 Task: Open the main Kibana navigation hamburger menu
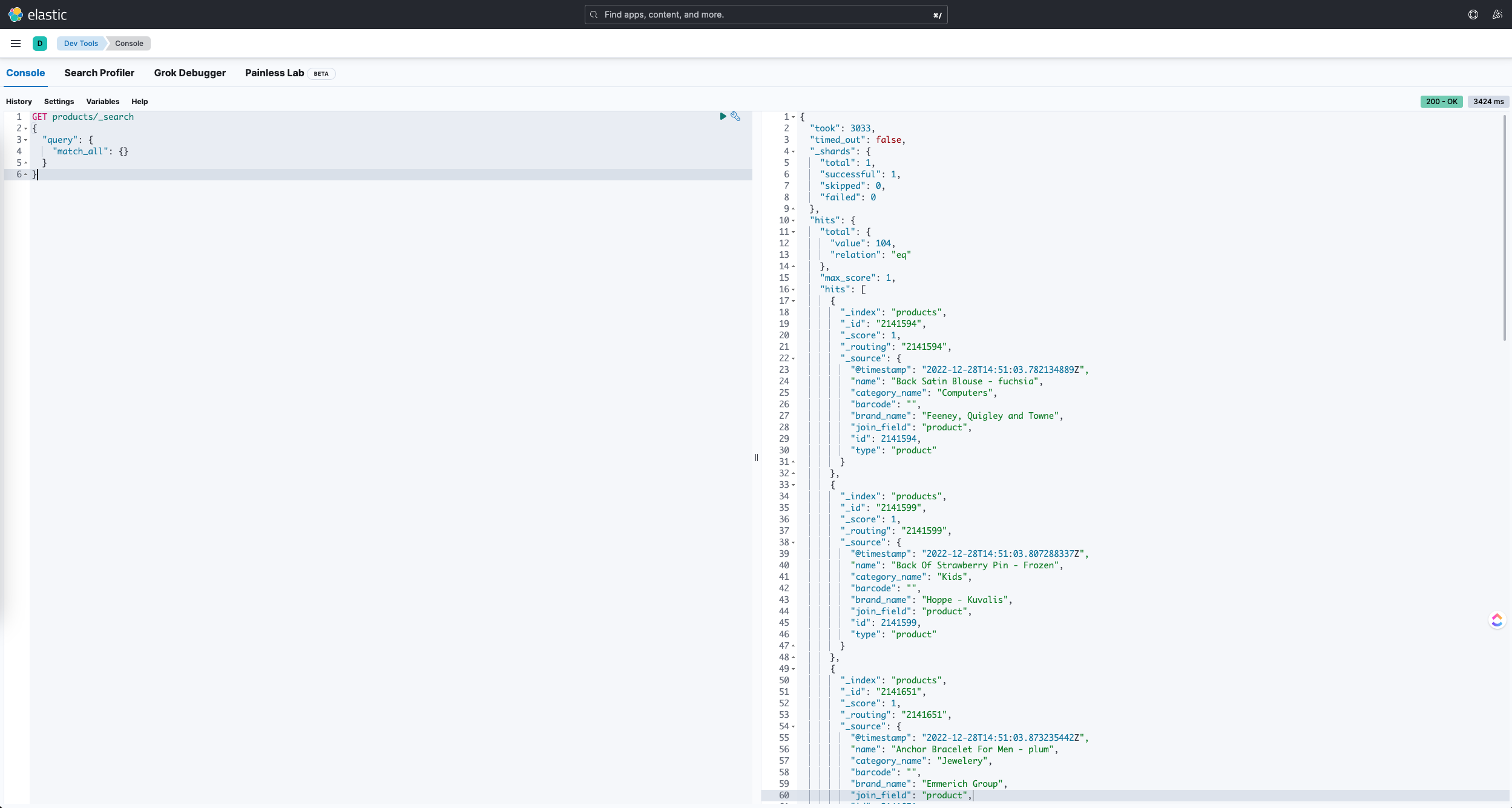[16, 43]
